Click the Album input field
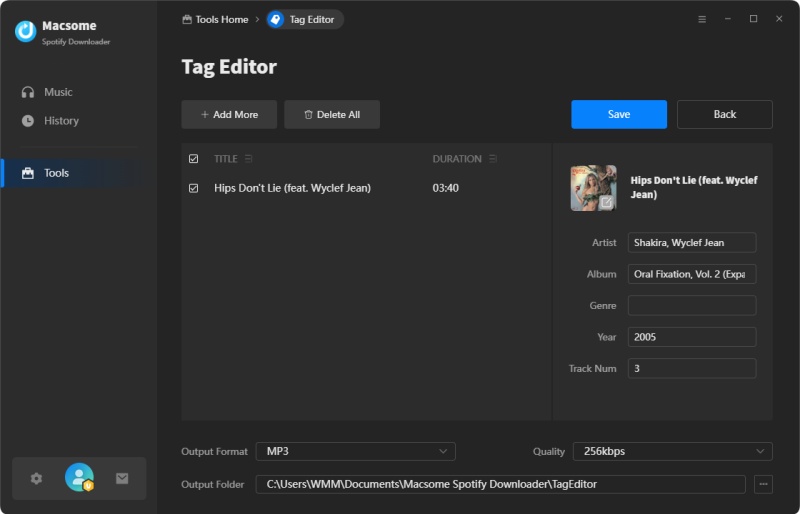Image resolution: width=800 pixels, height=514 pixels. 692,274
